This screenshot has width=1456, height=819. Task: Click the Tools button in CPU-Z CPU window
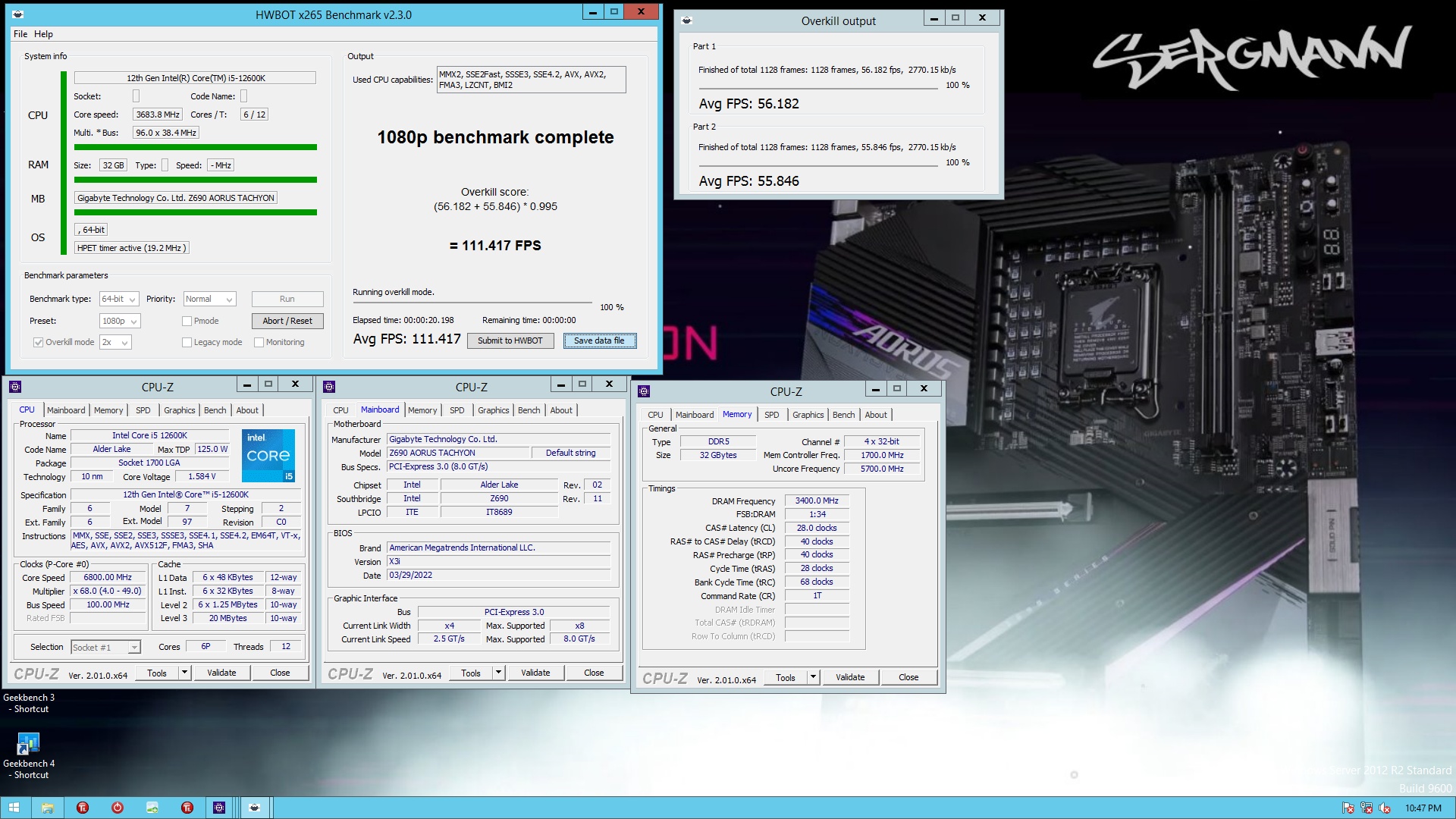tap(157, 673)
